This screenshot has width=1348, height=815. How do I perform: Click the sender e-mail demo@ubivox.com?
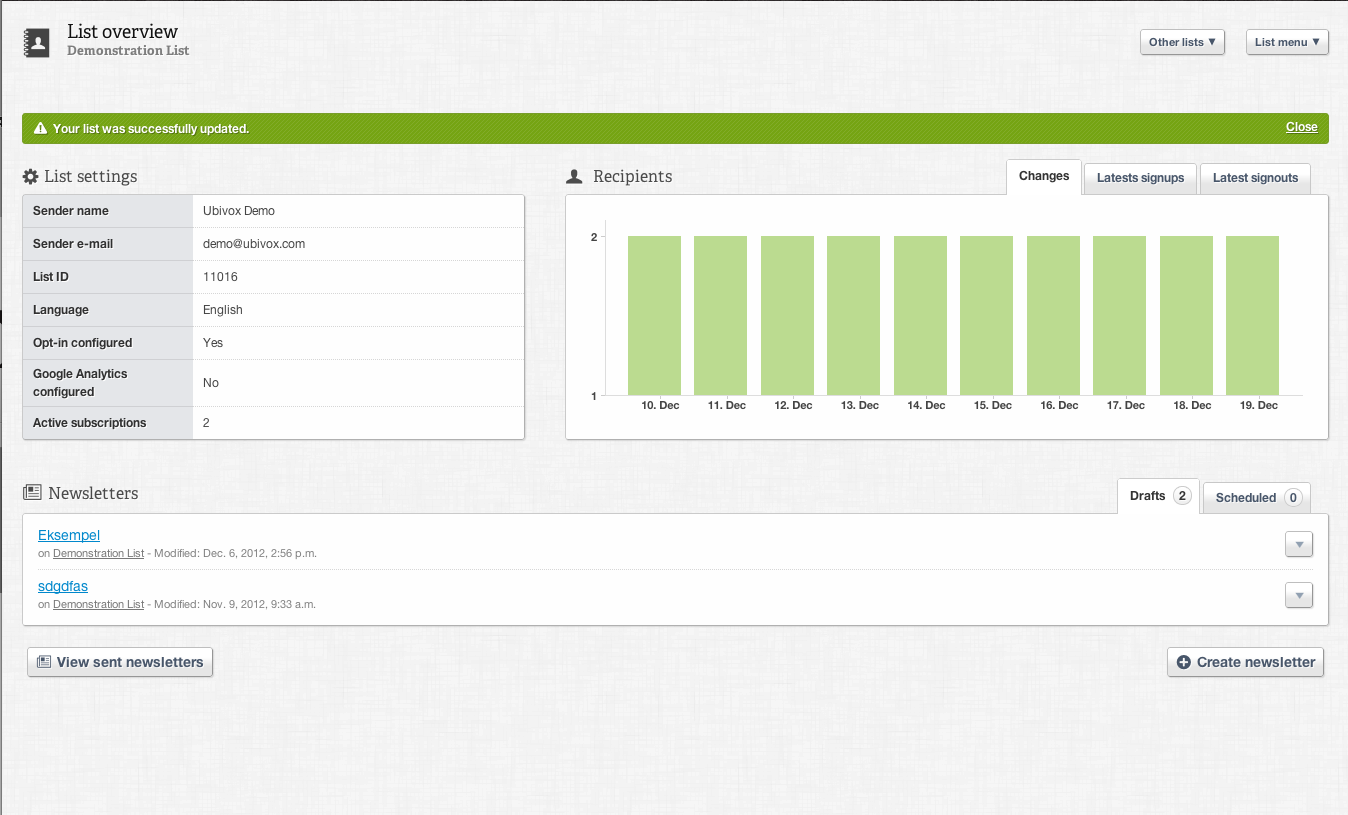click(x=254, y=244)
